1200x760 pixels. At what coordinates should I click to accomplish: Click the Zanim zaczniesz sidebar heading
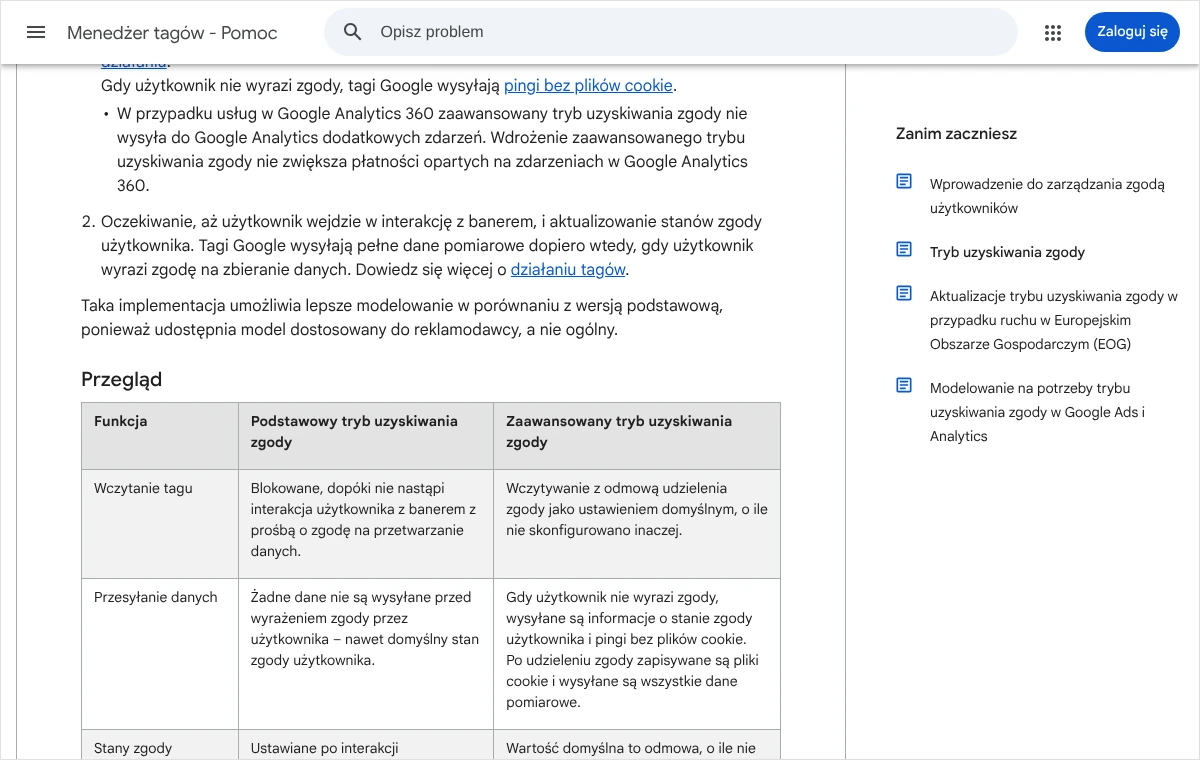click(956, 134)
